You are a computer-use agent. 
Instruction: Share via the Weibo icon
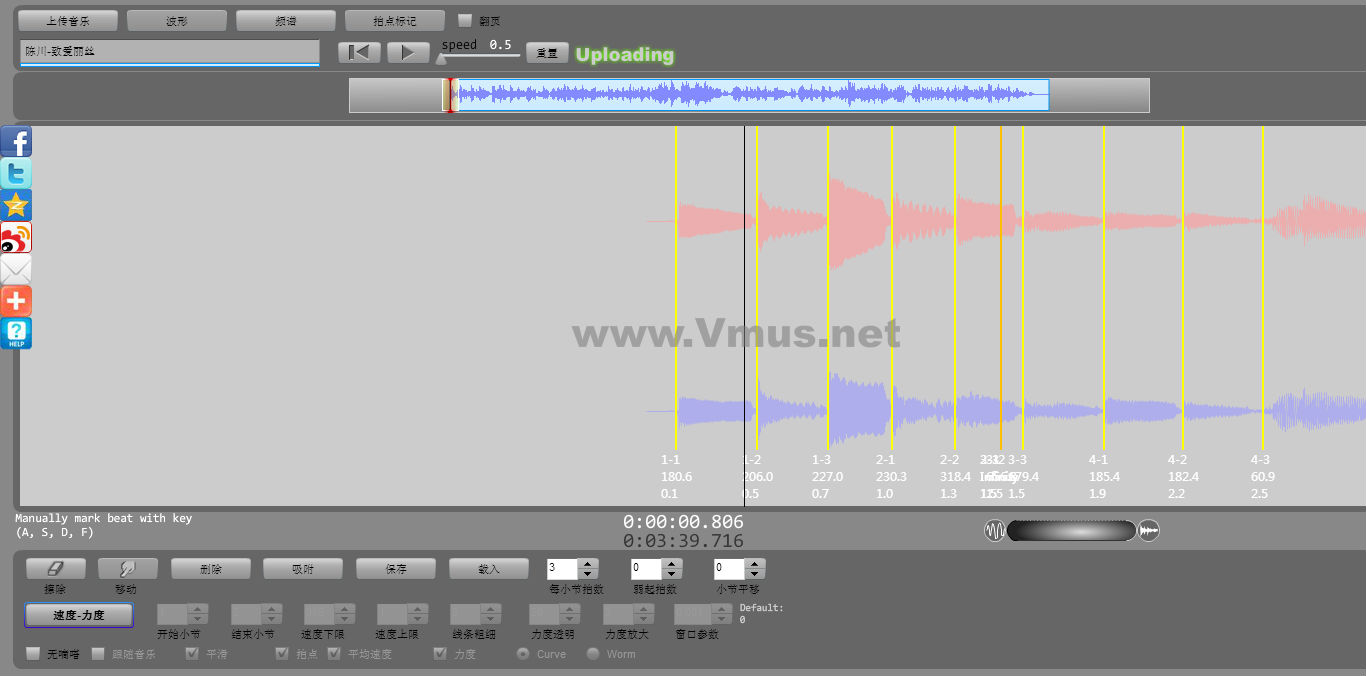[16, 238]
